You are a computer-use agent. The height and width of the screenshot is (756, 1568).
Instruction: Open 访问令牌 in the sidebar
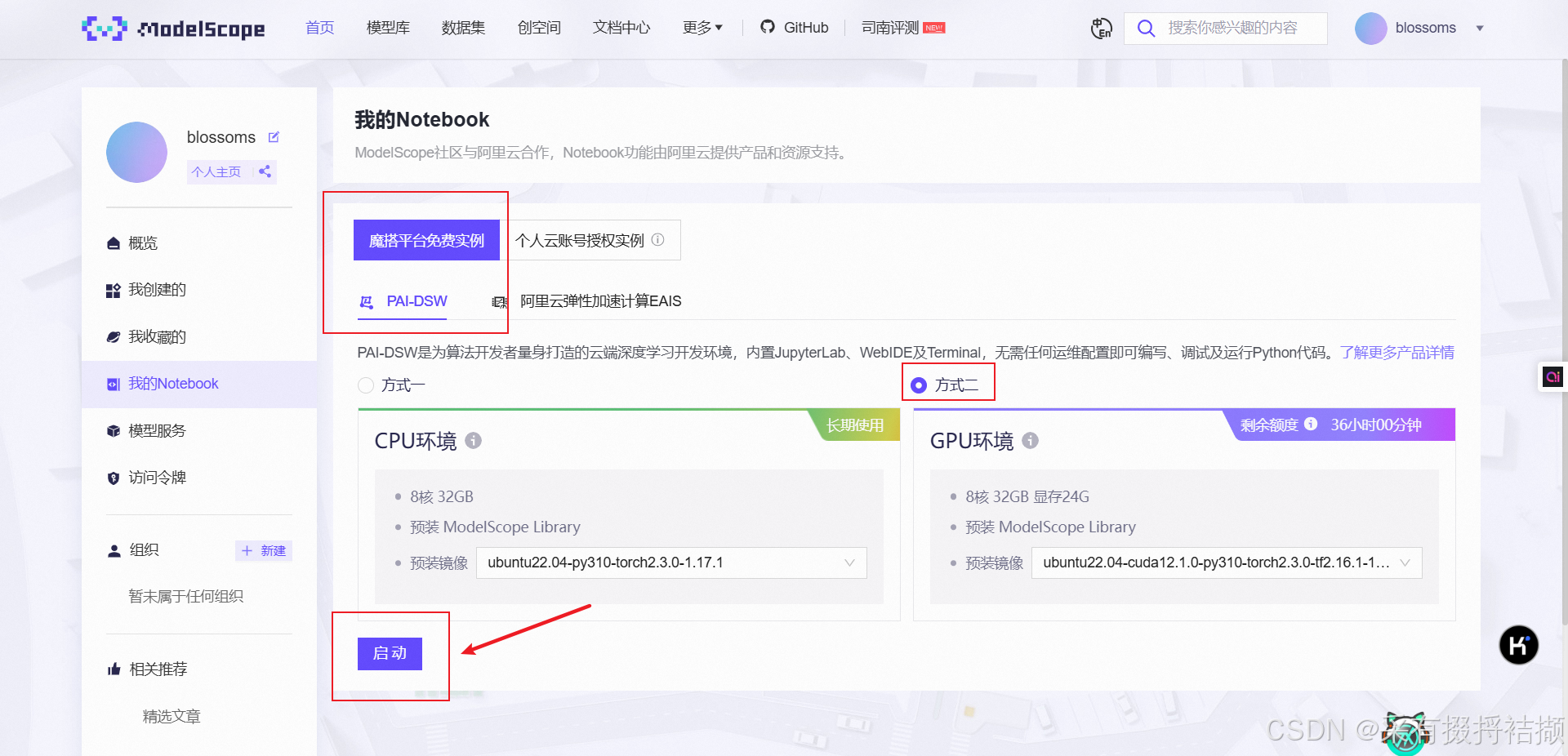pos(157,478)
